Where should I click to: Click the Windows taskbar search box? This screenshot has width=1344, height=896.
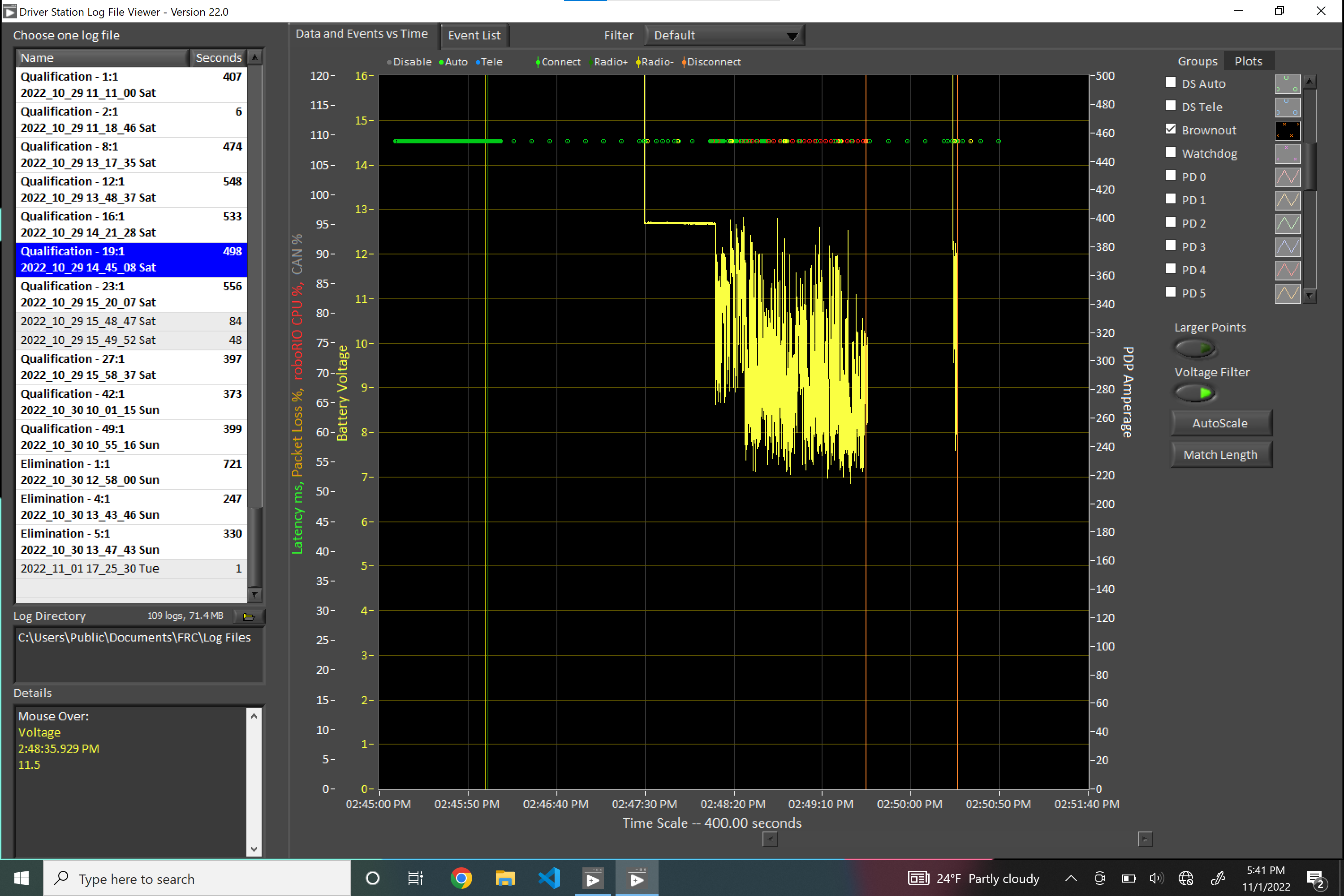(x=198, y=878)
